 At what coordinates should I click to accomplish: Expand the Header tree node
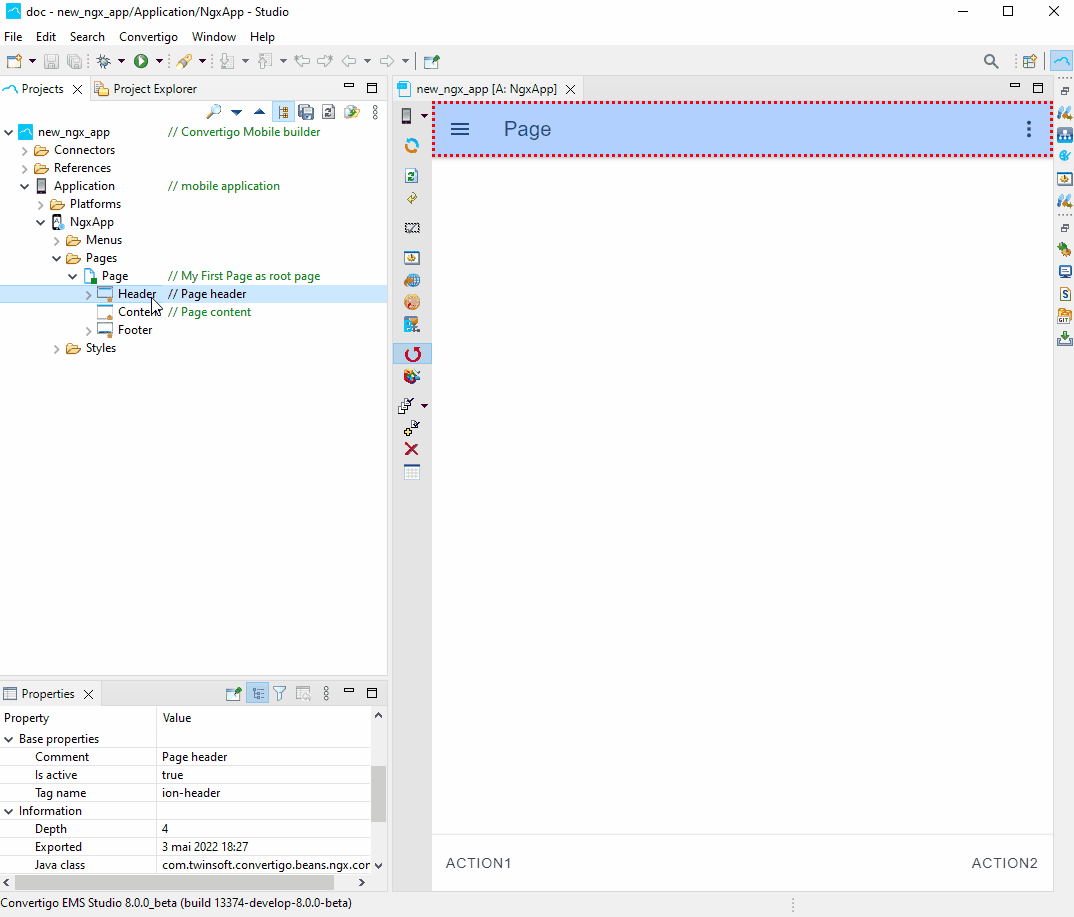coord(88,294)
